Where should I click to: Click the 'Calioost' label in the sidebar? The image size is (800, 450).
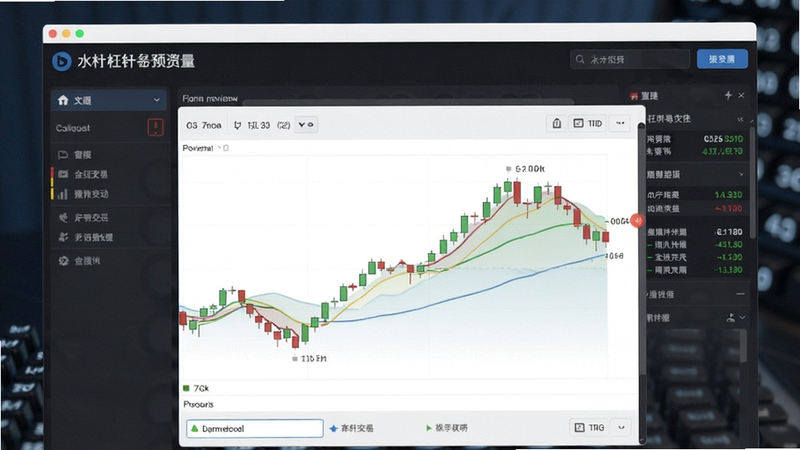coord(73,128)
